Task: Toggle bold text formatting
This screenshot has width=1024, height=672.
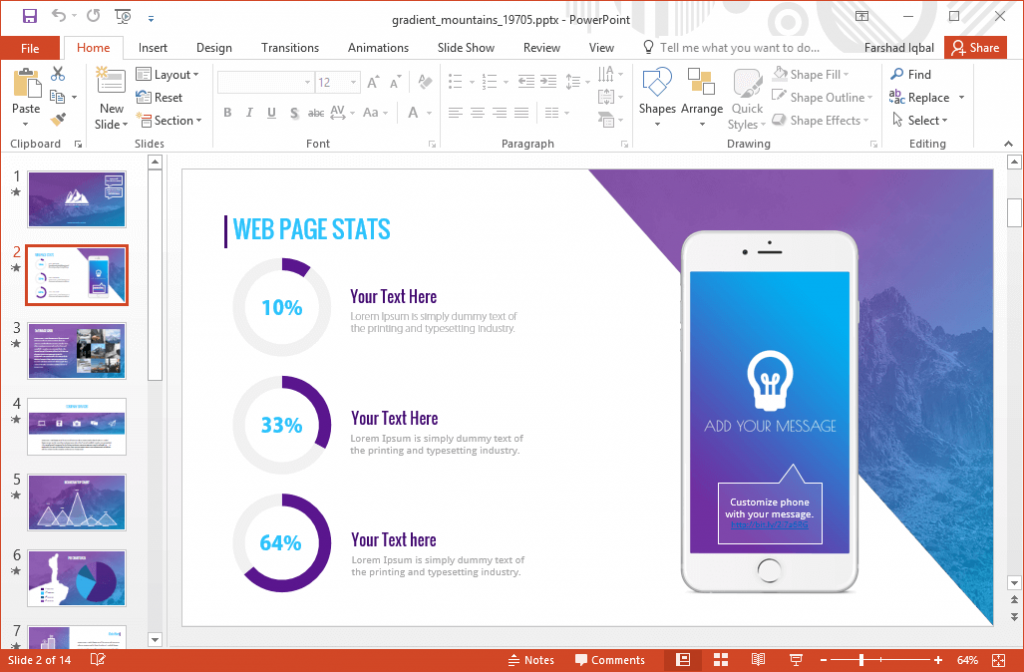Action: tap(227, 111)
